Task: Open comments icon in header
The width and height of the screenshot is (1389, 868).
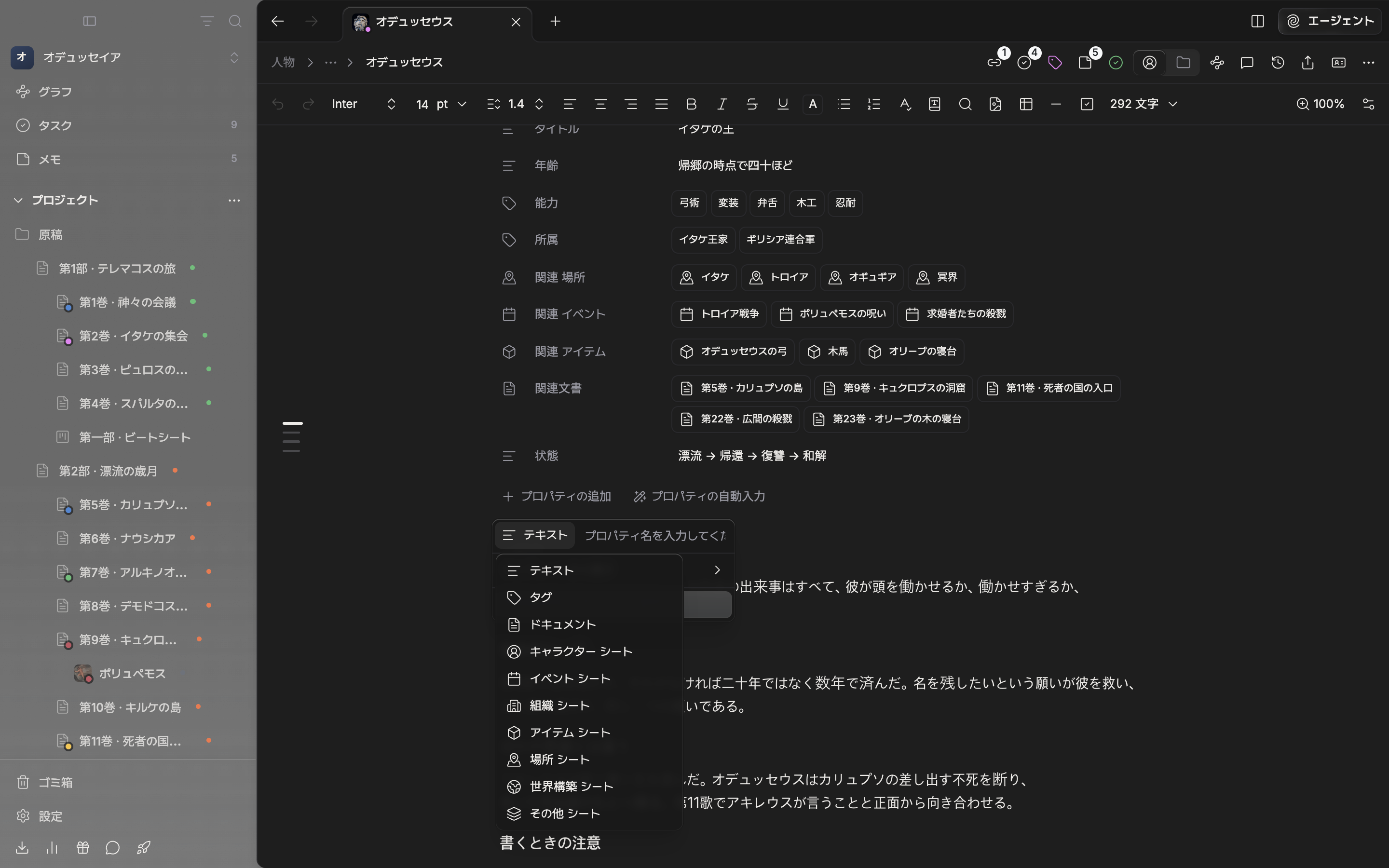Action: tap(1247, 63)
